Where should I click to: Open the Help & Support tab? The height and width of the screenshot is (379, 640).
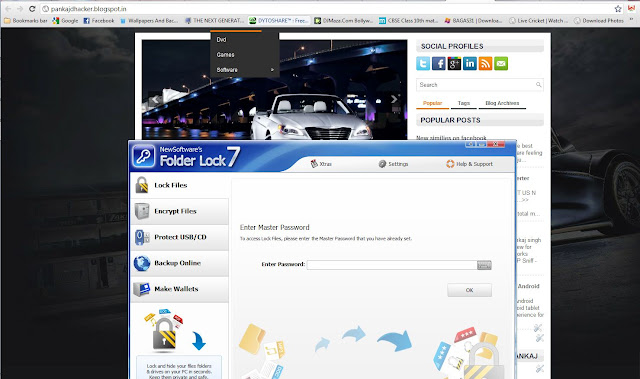469,164
